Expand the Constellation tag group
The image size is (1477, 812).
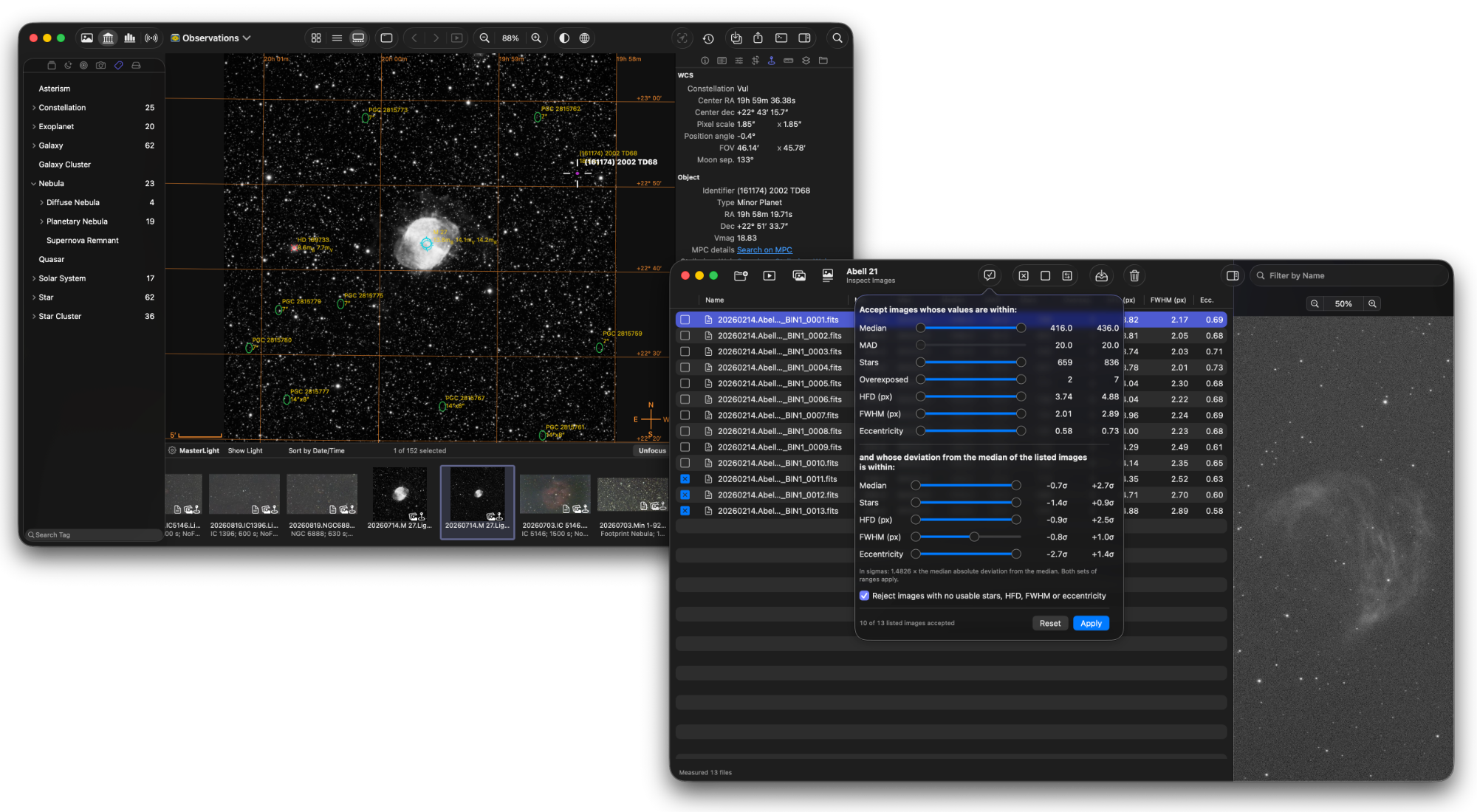(34, 108)
